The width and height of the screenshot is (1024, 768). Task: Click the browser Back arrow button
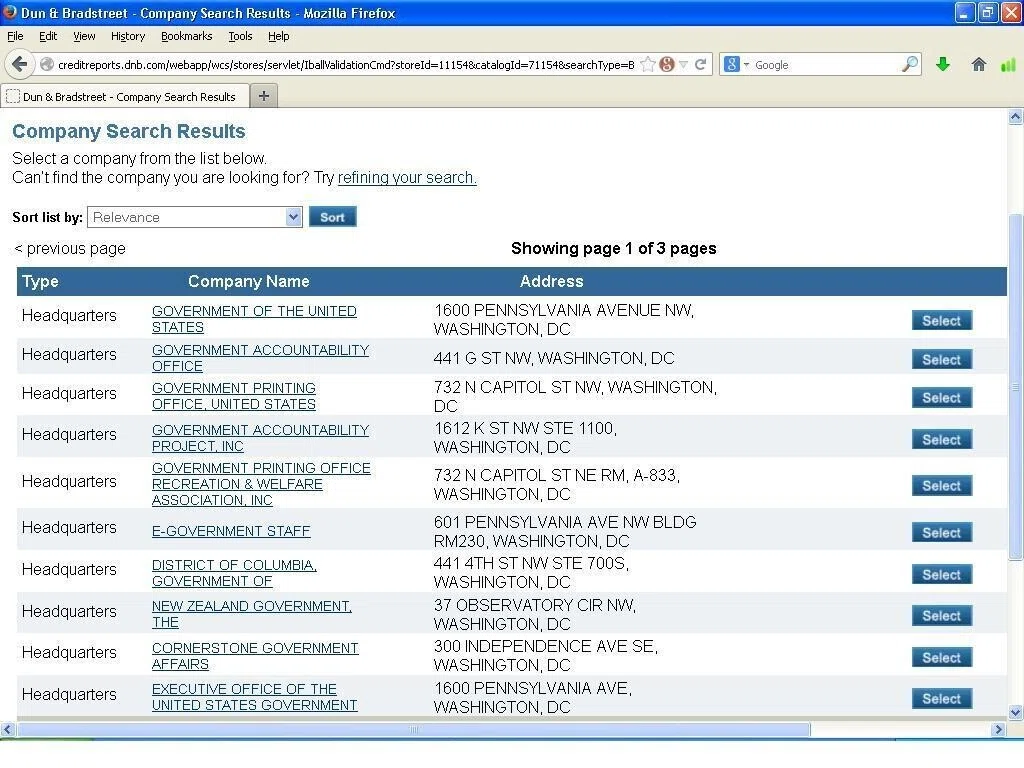[x=20, y=64]
